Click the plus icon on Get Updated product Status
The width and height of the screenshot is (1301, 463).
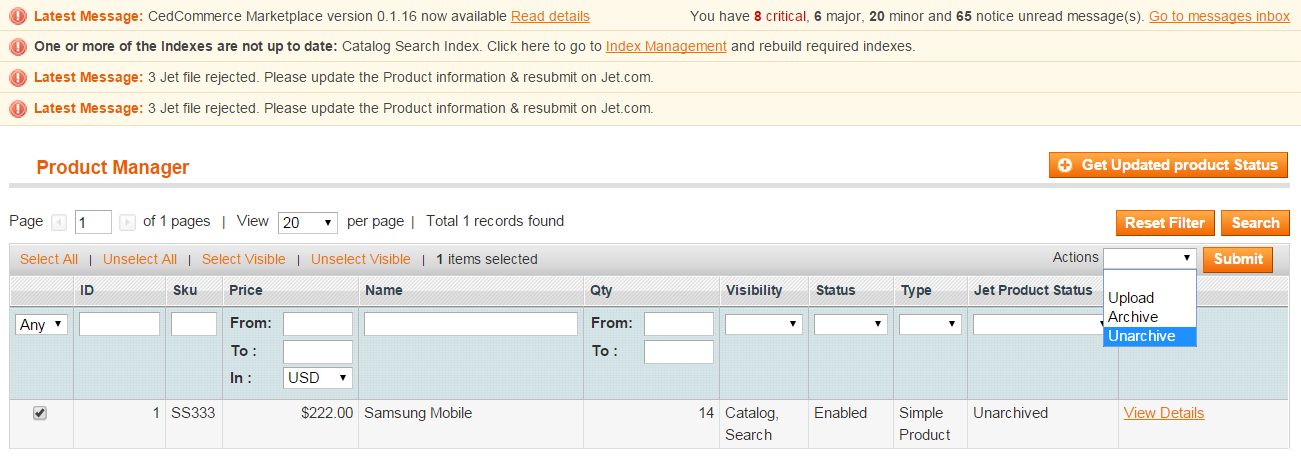pos(1065,165)
